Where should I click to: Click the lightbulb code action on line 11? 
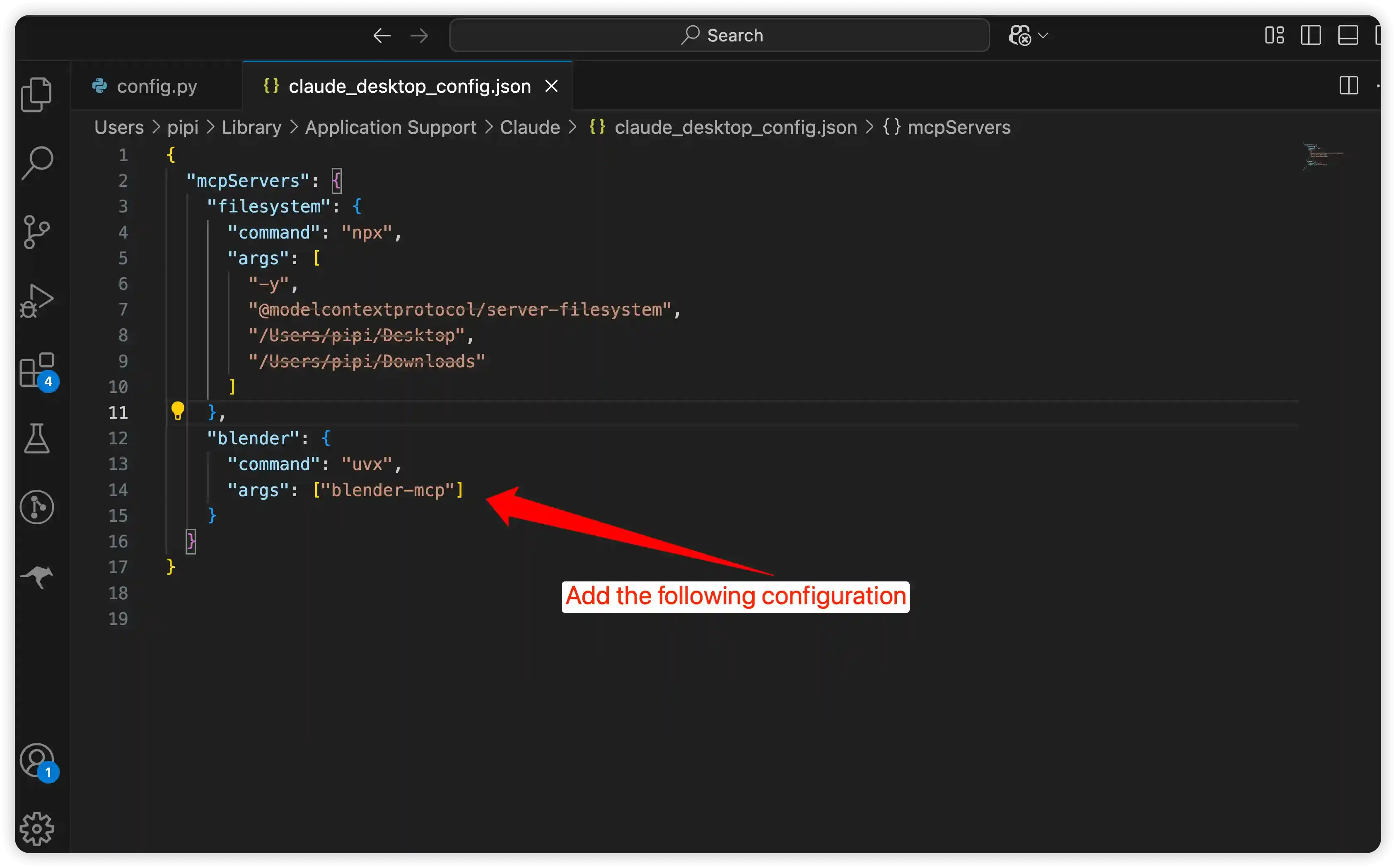point(177,411)
